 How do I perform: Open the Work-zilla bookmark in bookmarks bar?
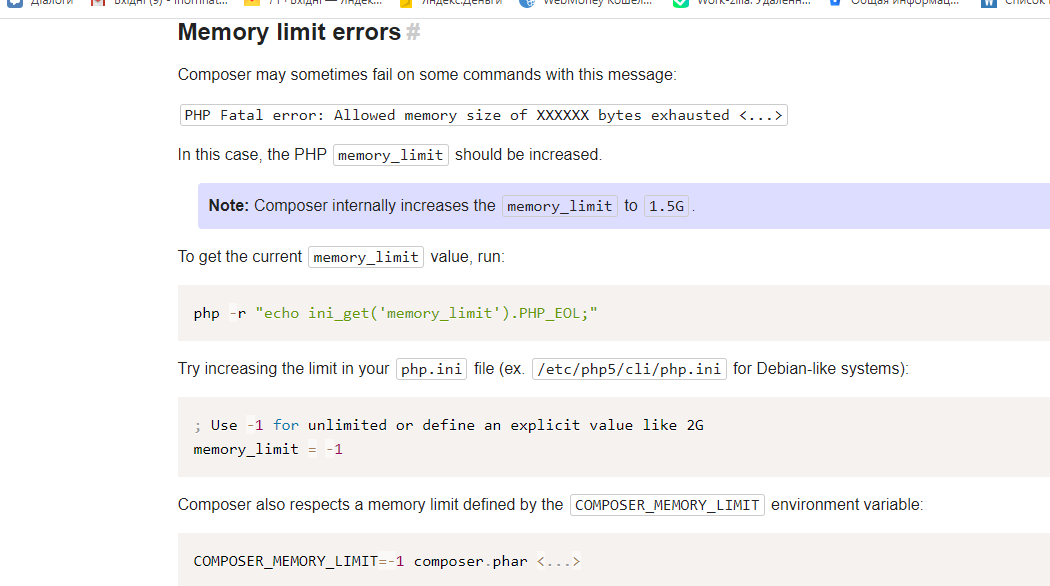[742, 3]
